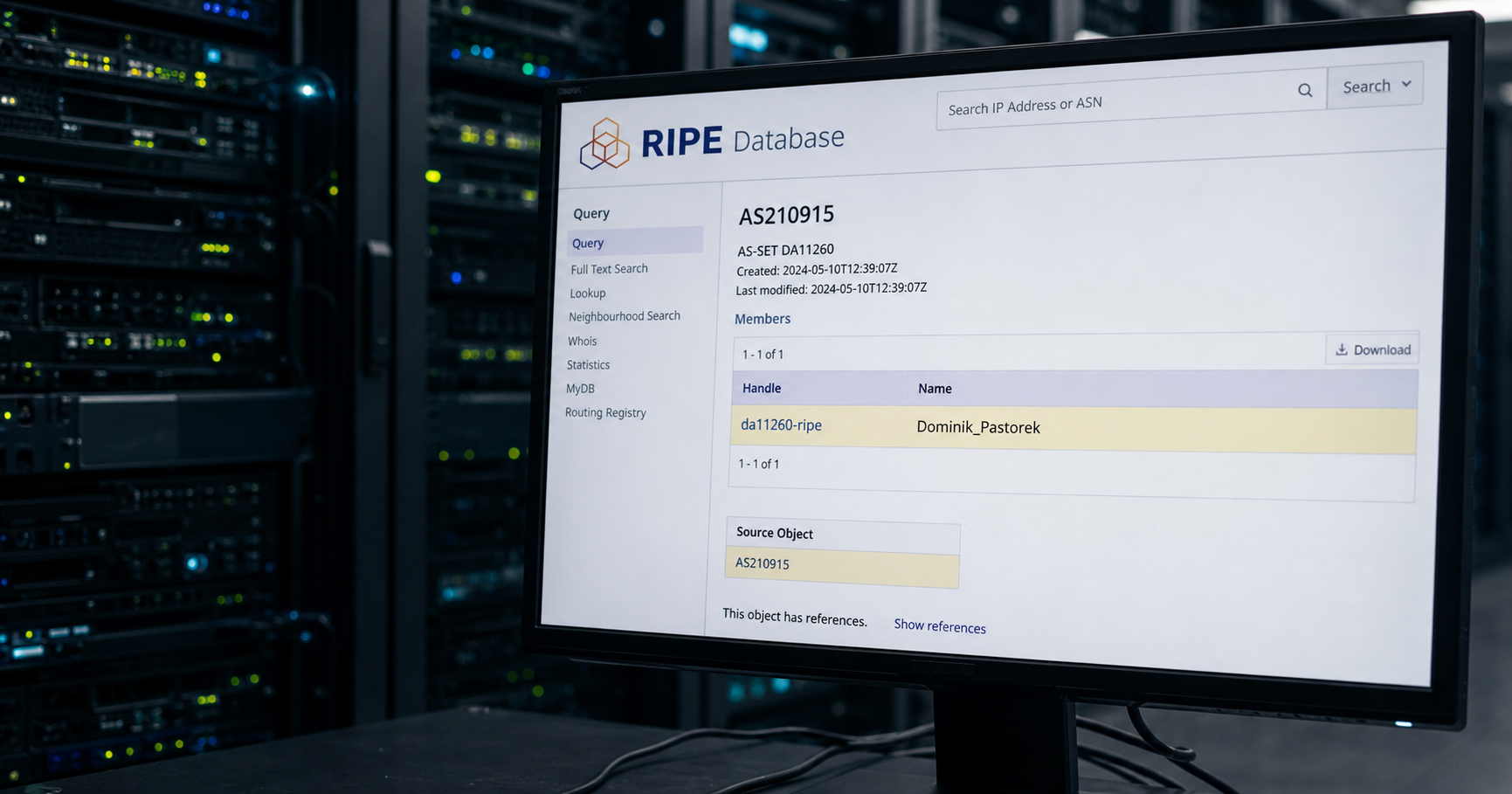Open Routing Registry in the sidebar
Viewport: 1512px width, 794px height.
point(605,412)
